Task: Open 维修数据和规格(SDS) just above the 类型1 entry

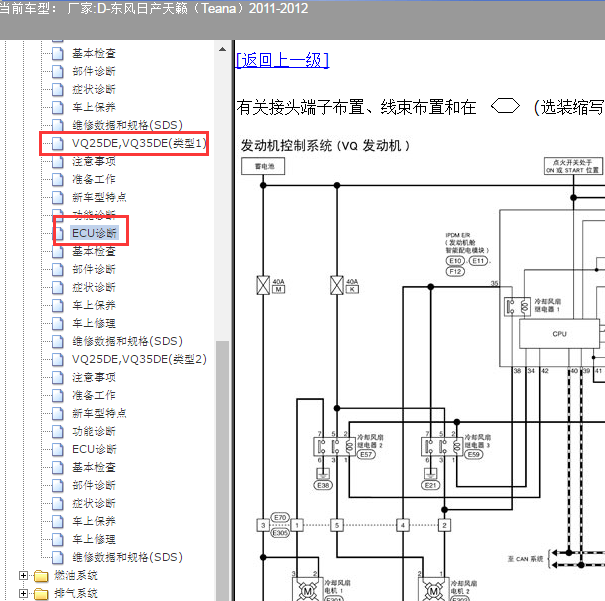Action: 127,125
